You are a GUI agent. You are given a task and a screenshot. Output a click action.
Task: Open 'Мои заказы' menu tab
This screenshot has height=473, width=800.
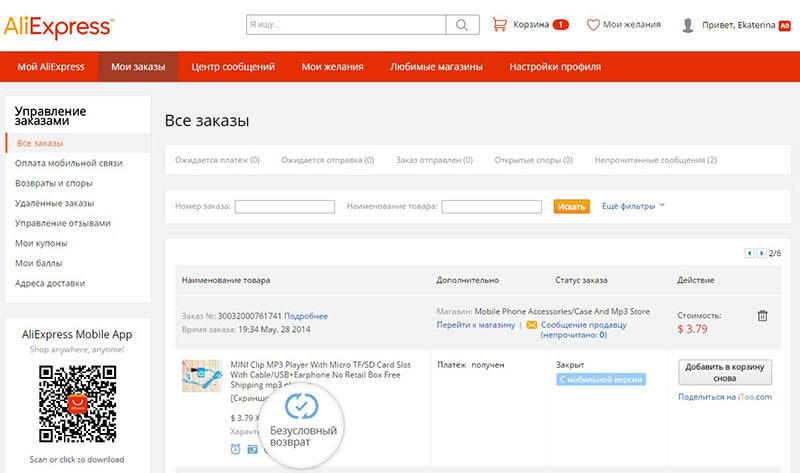(x=138, y=67)
